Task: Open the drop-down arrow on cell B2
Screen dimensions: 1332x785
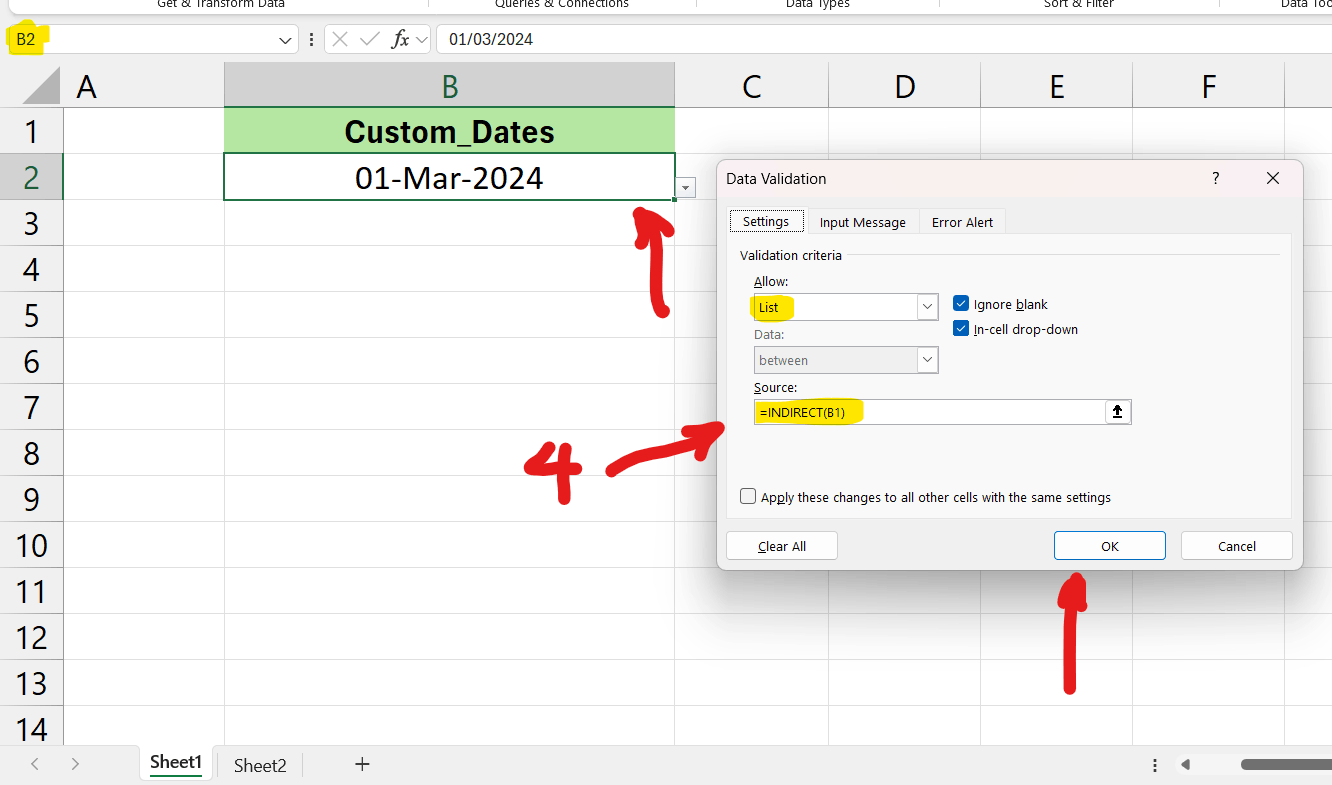Action: (685, 188)
